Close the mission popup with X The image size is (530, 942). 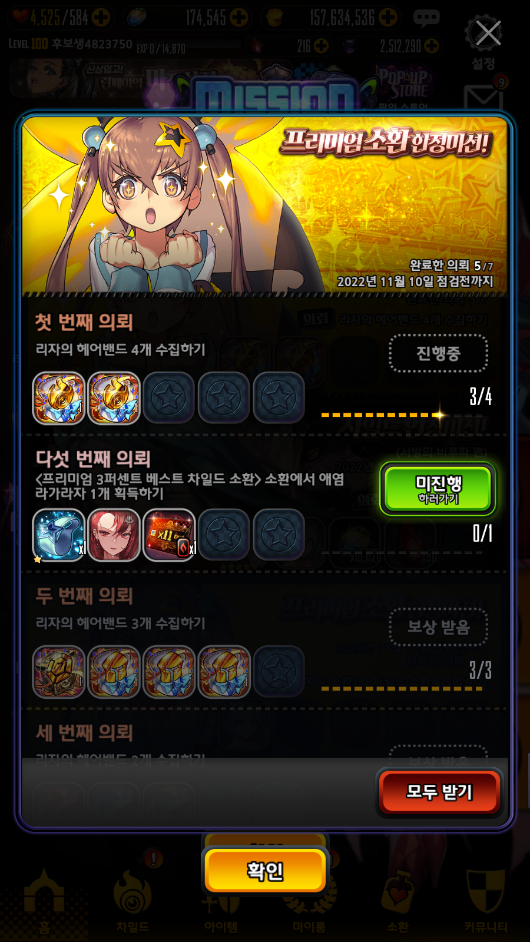pos(488,32)
